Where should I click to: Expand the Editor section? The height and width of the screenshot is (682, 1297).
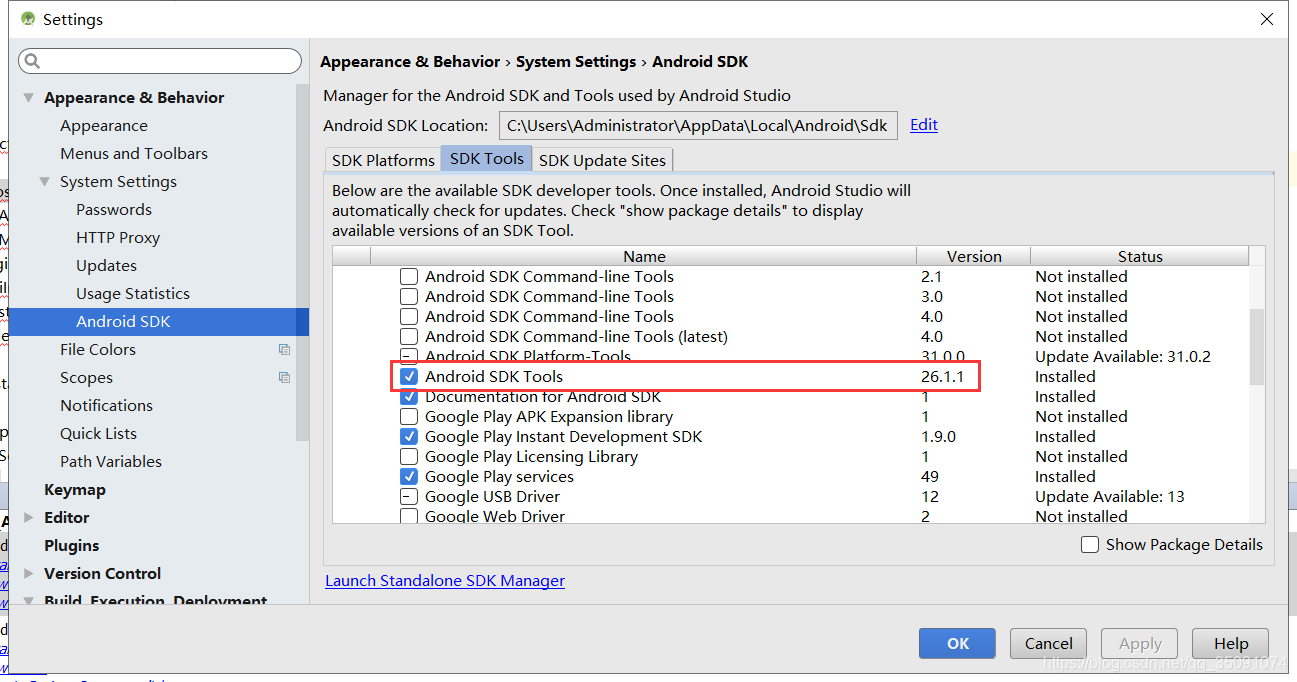(27, 517)
